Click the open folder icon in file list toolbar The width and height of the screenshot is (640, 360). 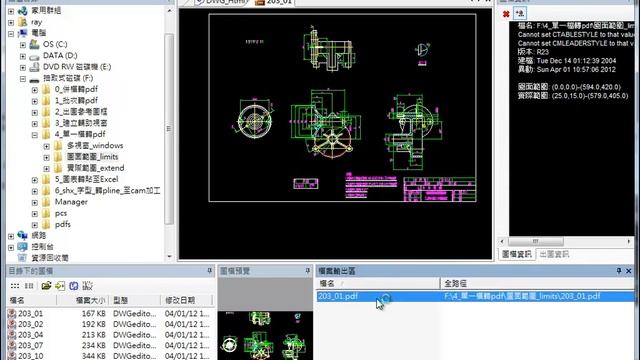(x=46, y=286)
